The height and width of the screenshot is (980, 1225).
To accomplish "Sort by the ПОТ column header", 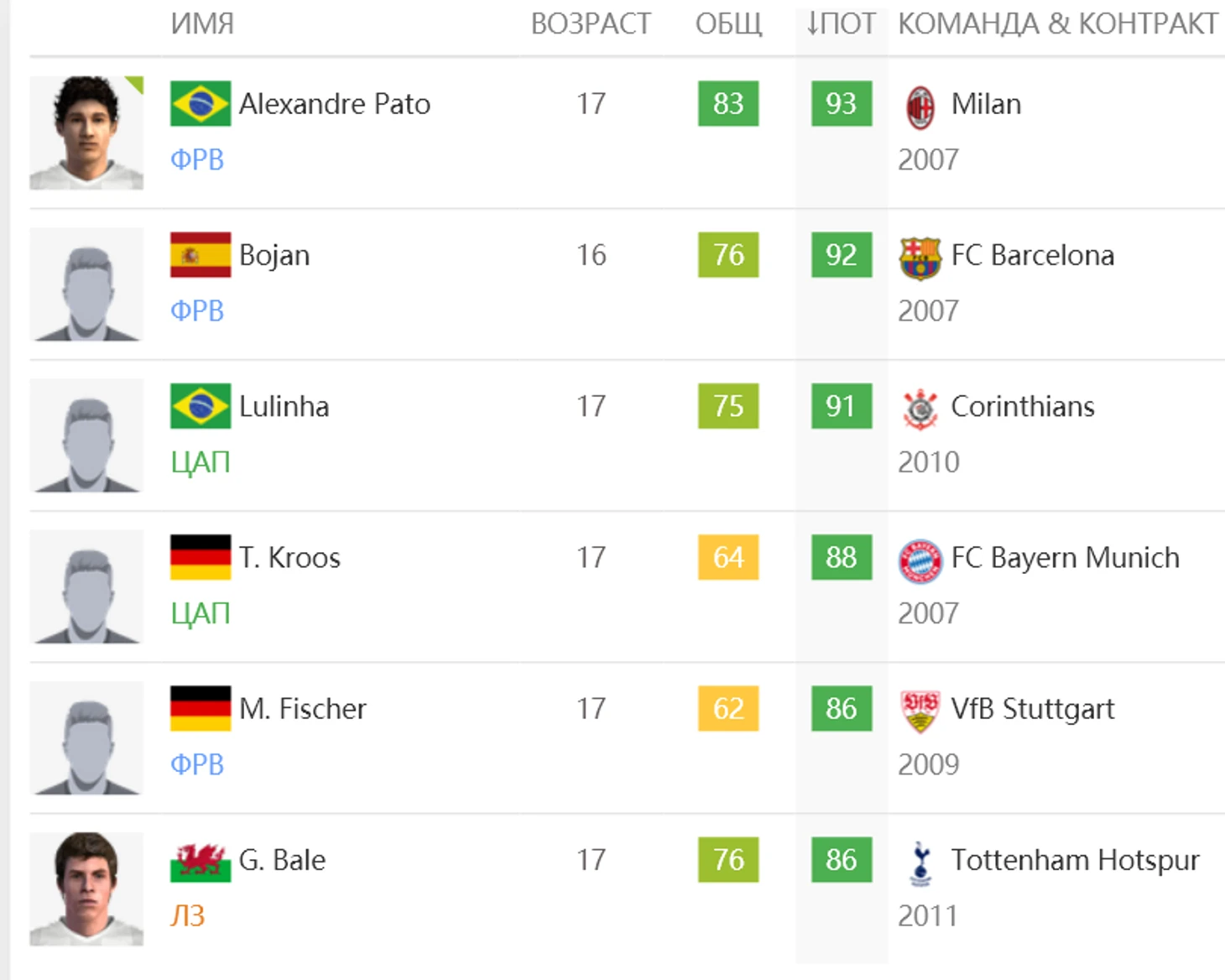I will click(x=841, y=23).
